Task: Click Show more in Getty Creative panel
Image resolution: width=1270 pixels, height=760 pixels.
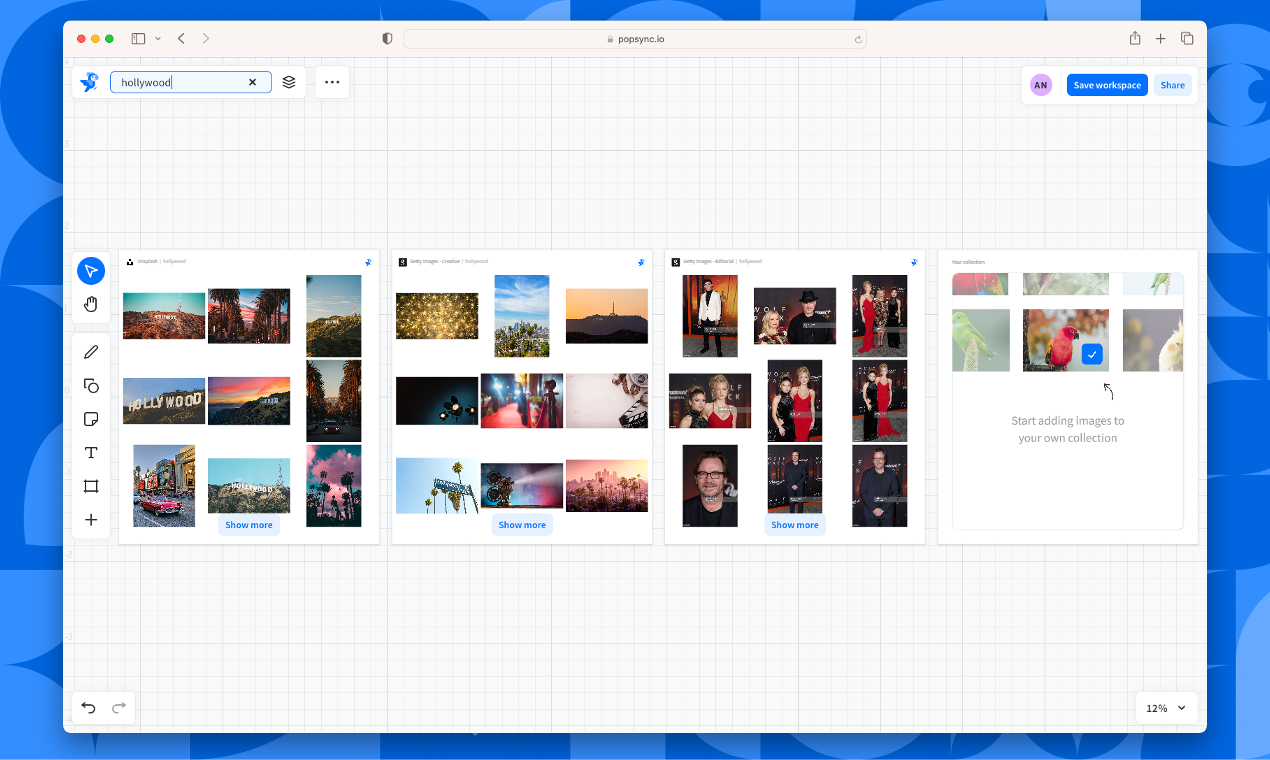Action: [522, 525]
